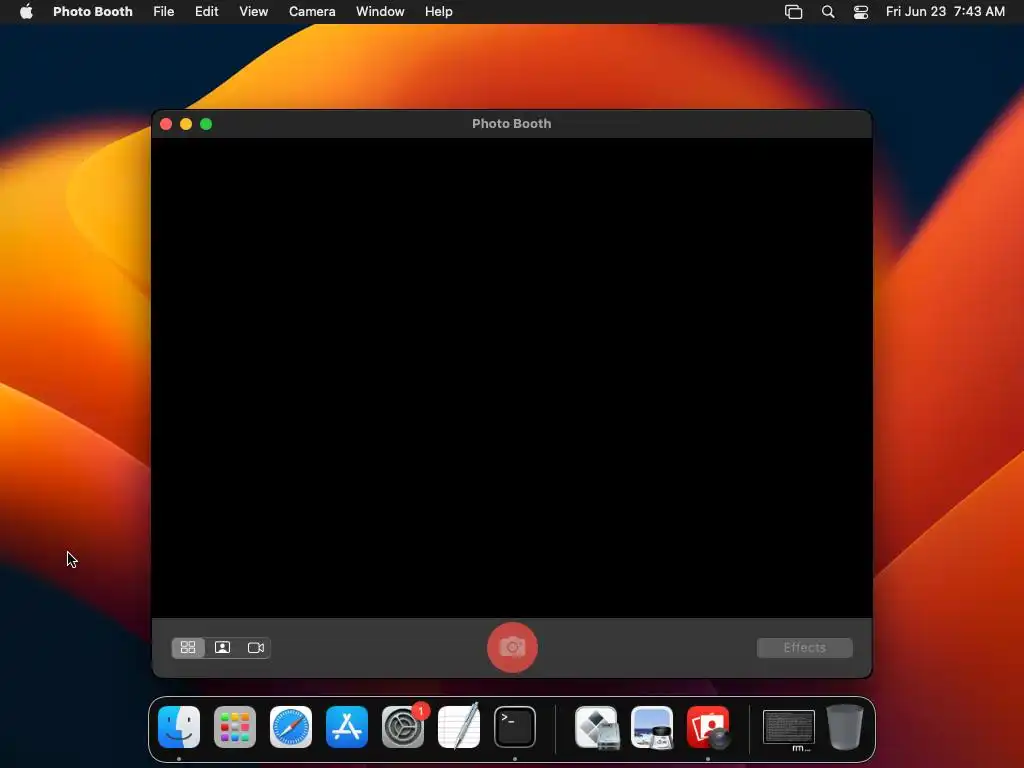The image size is (1024, 768).
Task: Open the Camera menu
Action: coord(312,12)
